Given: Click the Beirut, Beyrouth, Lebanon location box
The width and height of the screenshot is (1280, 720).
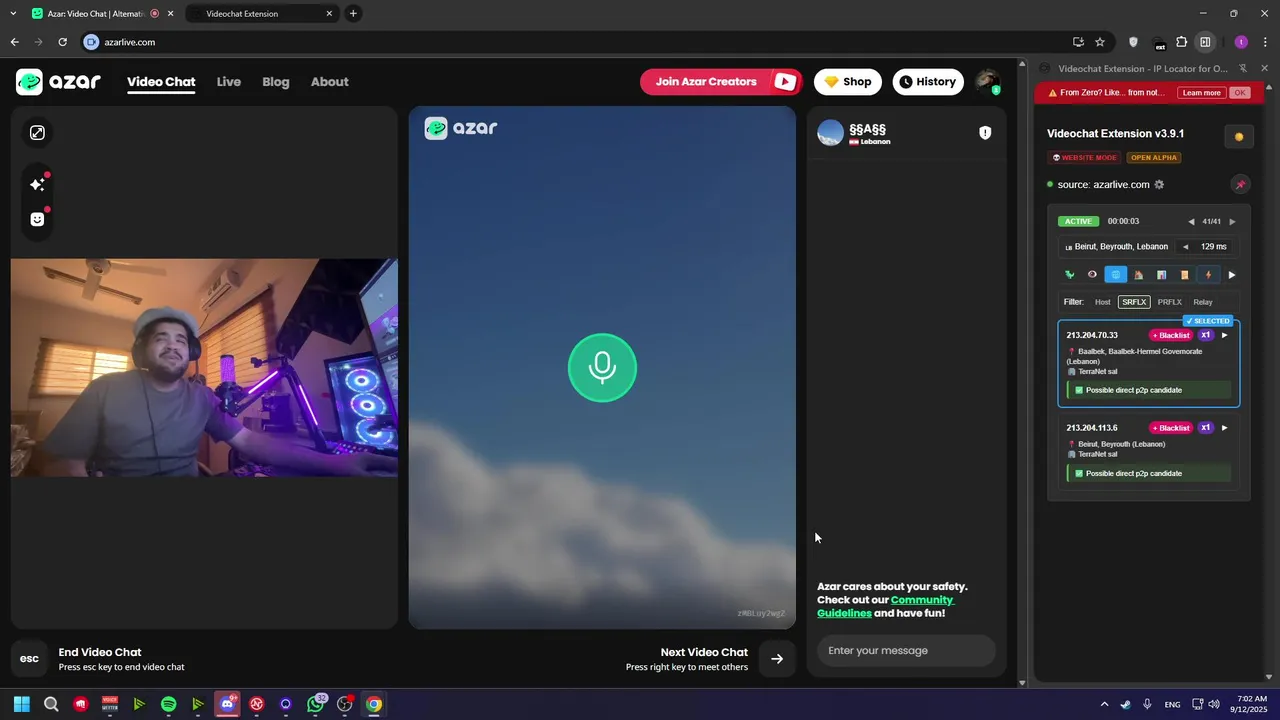Looking at the screenshot, I should click(x=1117, y=247).
